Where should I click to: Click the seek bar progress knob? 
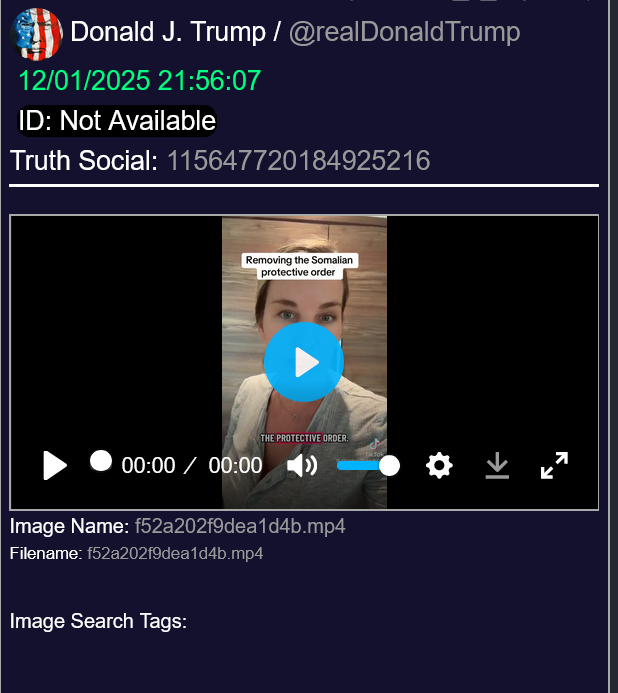pos(100,461)
